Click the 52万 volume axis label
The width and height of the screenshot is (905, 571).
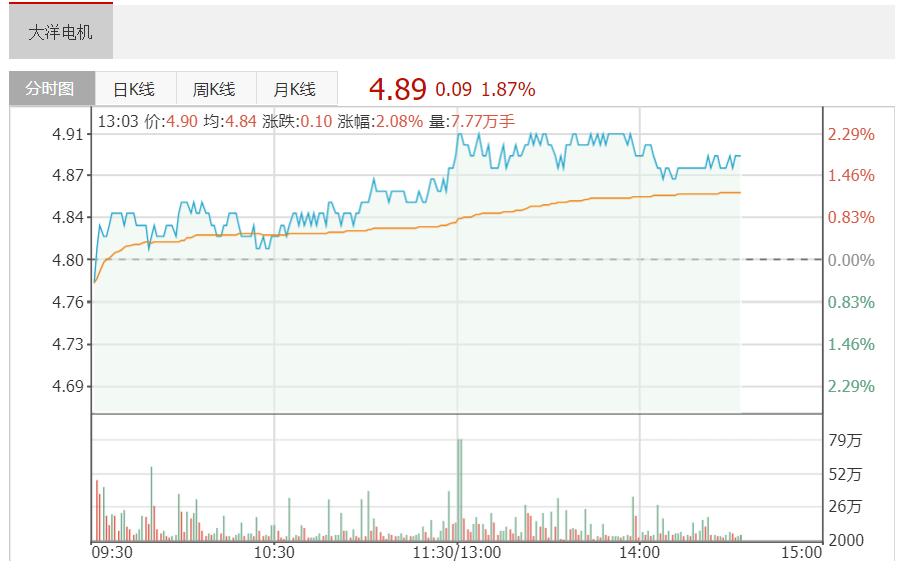click(x=845, y=475)
